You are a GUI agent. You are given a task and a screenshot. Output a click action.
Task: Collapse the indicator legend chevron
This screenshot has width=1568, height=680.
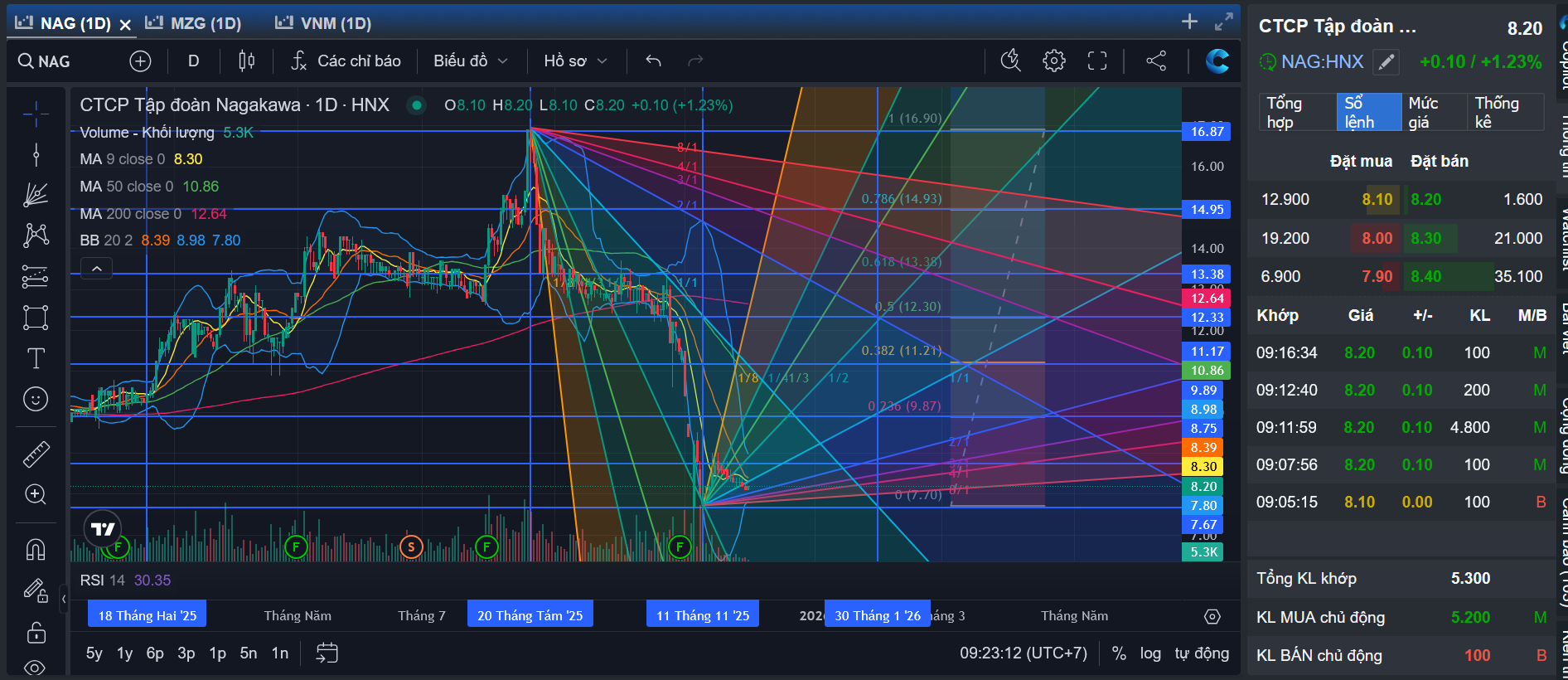pos(96,268)
